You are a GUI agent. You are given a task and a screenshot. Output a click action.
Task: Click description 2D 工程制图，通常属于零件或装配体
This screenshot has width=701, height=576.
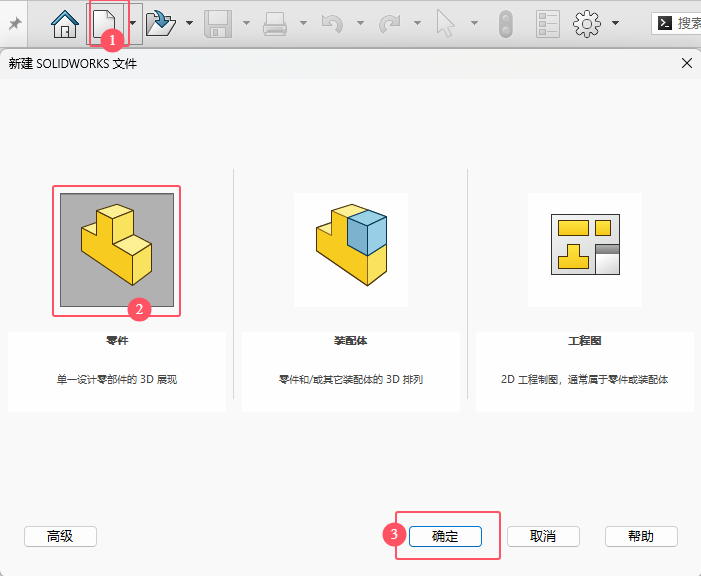[585, 380]
